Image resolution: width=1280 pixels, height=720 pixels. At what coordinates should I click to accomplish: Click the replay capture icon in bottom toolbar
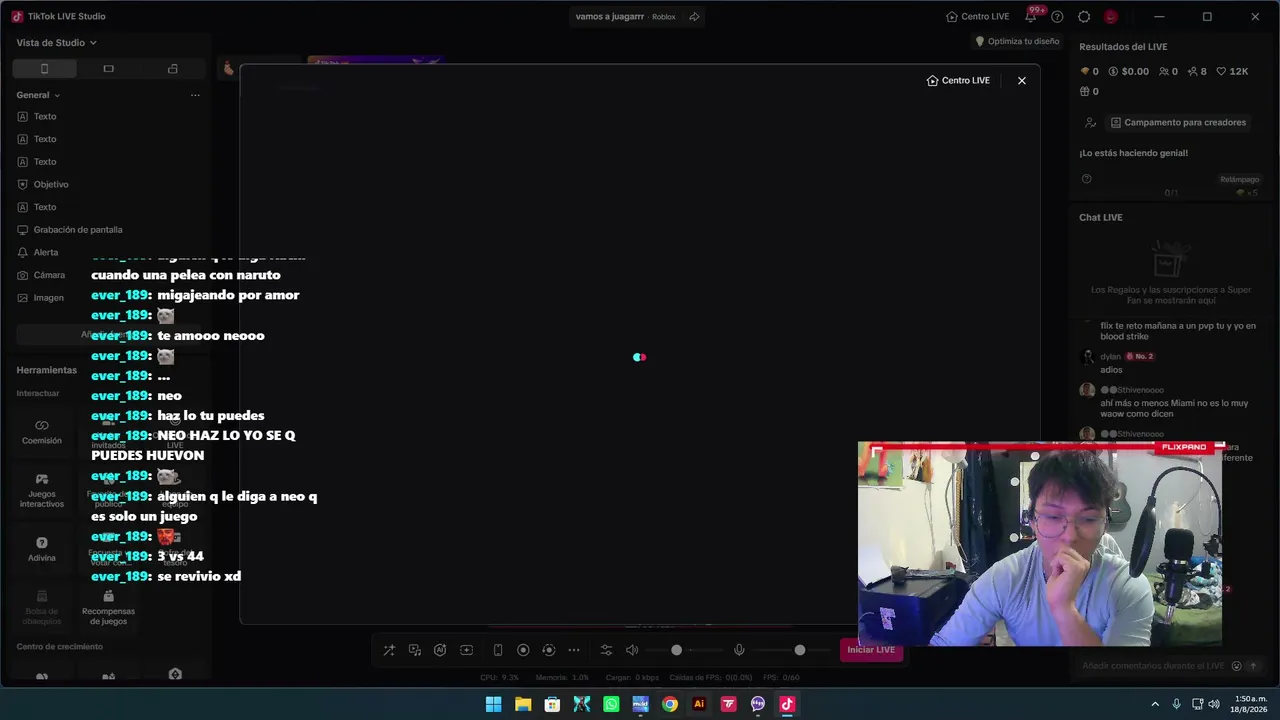pyautogui.click(x=548, y=650)
